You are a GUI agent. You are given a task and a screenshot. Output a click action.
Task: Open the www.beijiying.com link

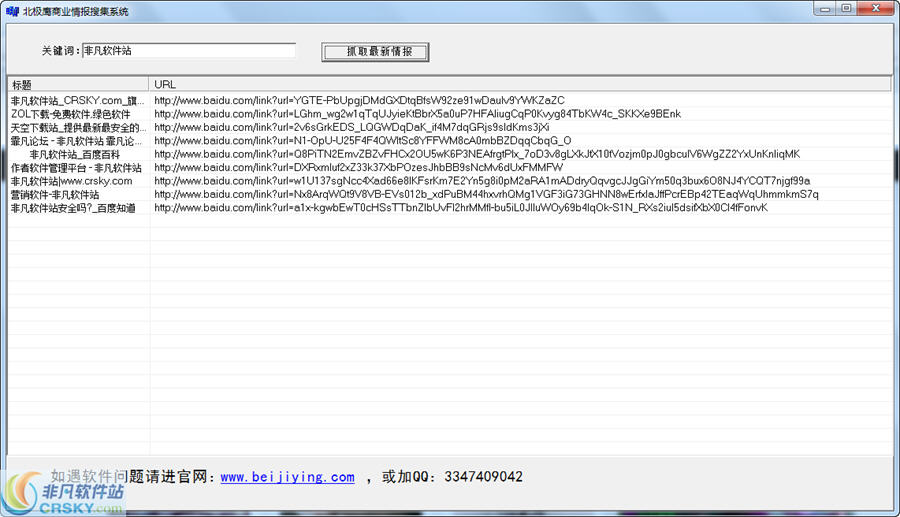(287, 477)
